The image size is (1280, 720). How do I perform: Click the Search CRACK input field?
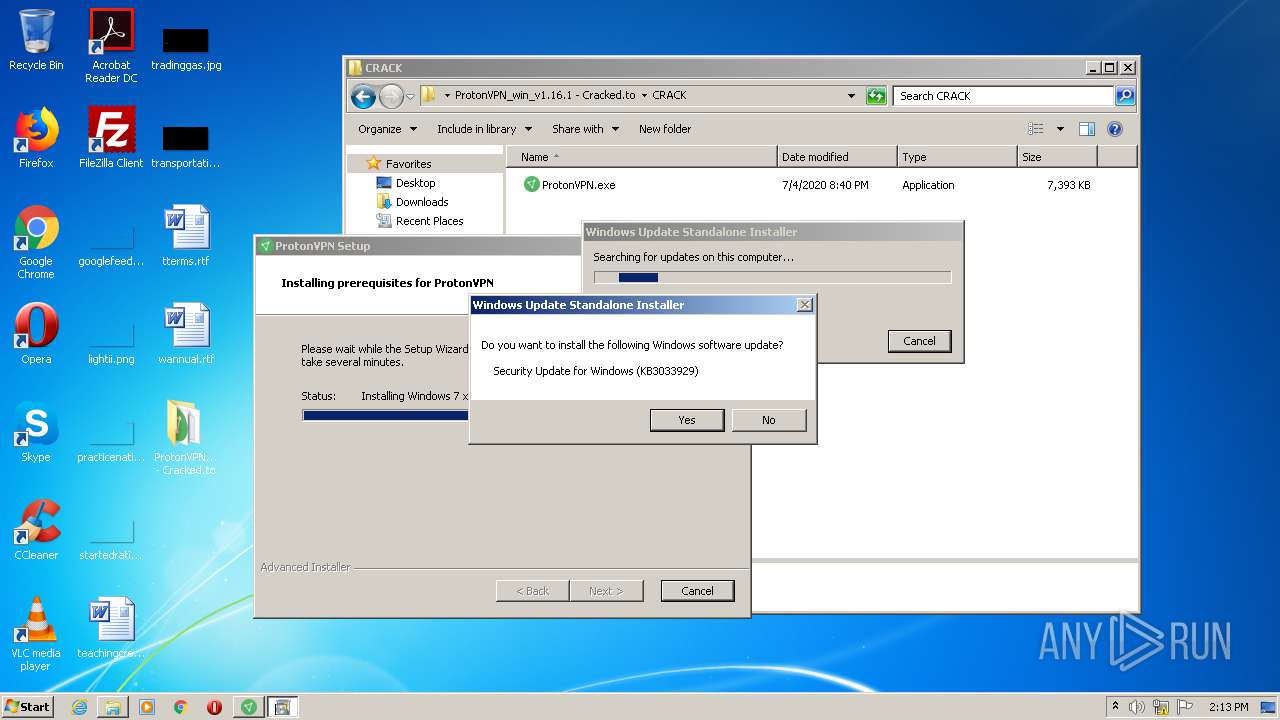[1003, 96]
